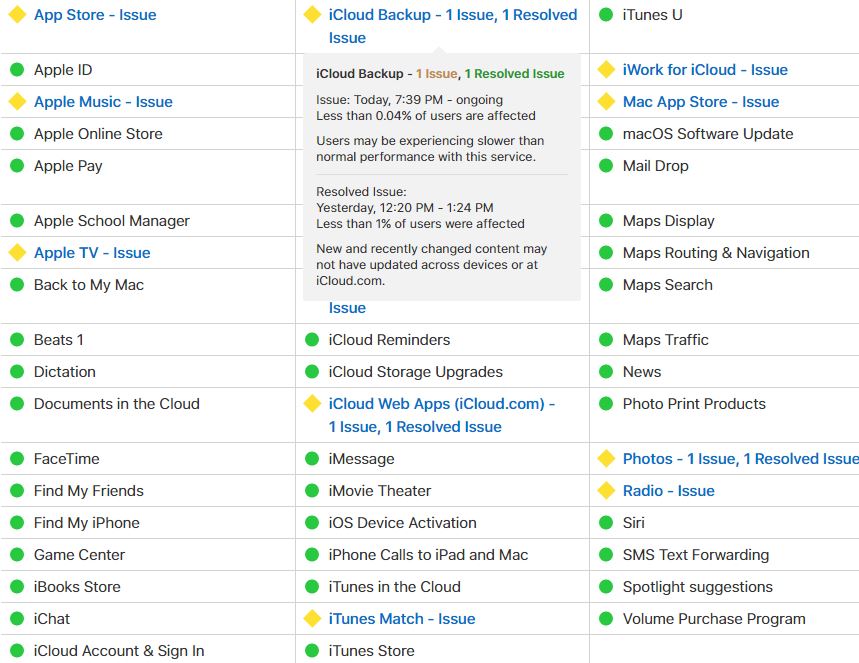Click yellow diamond icon beside iCloud Web Apps
The image size is (859, 663).
[312, 404]
